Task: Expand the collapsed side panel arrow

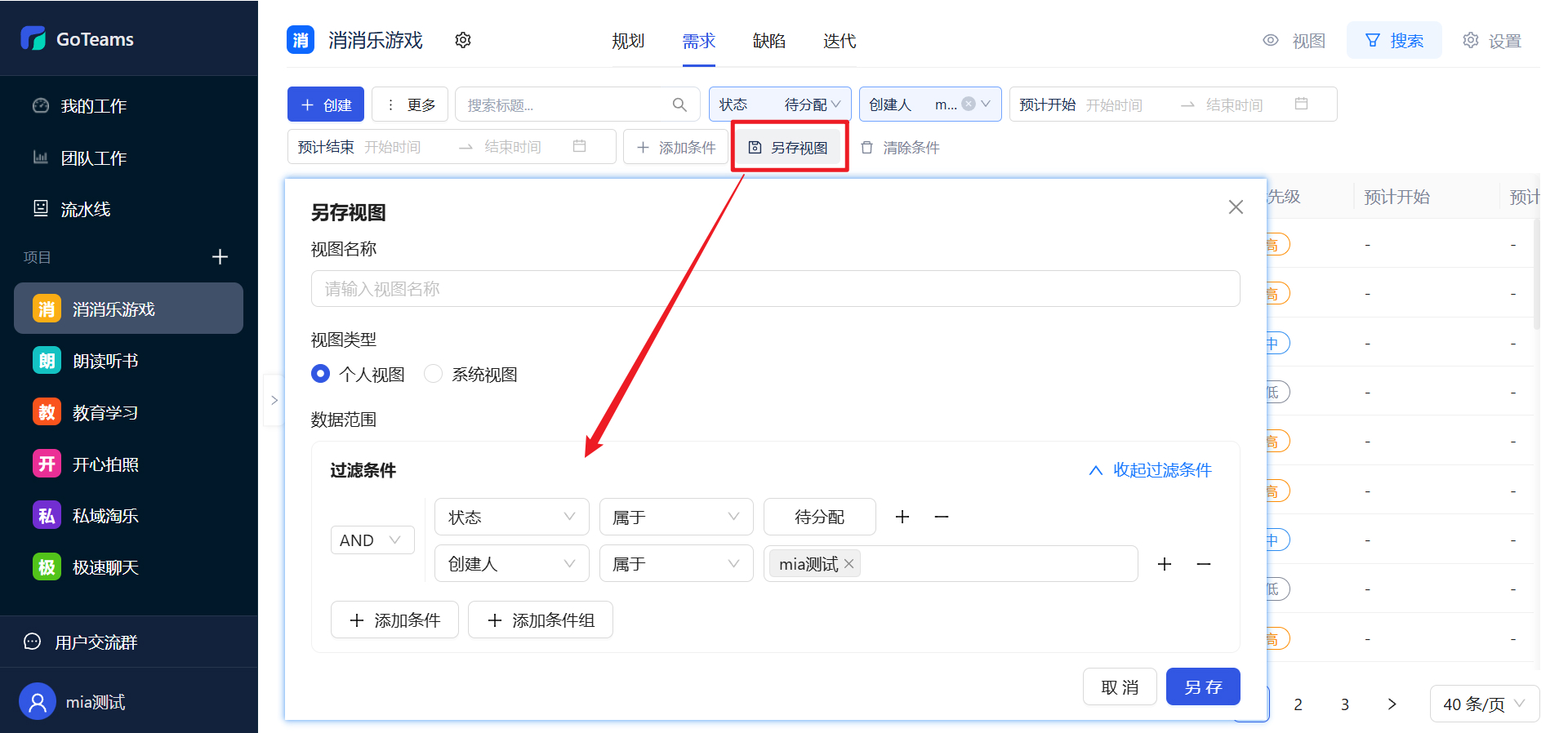Action: click(274, 400)
